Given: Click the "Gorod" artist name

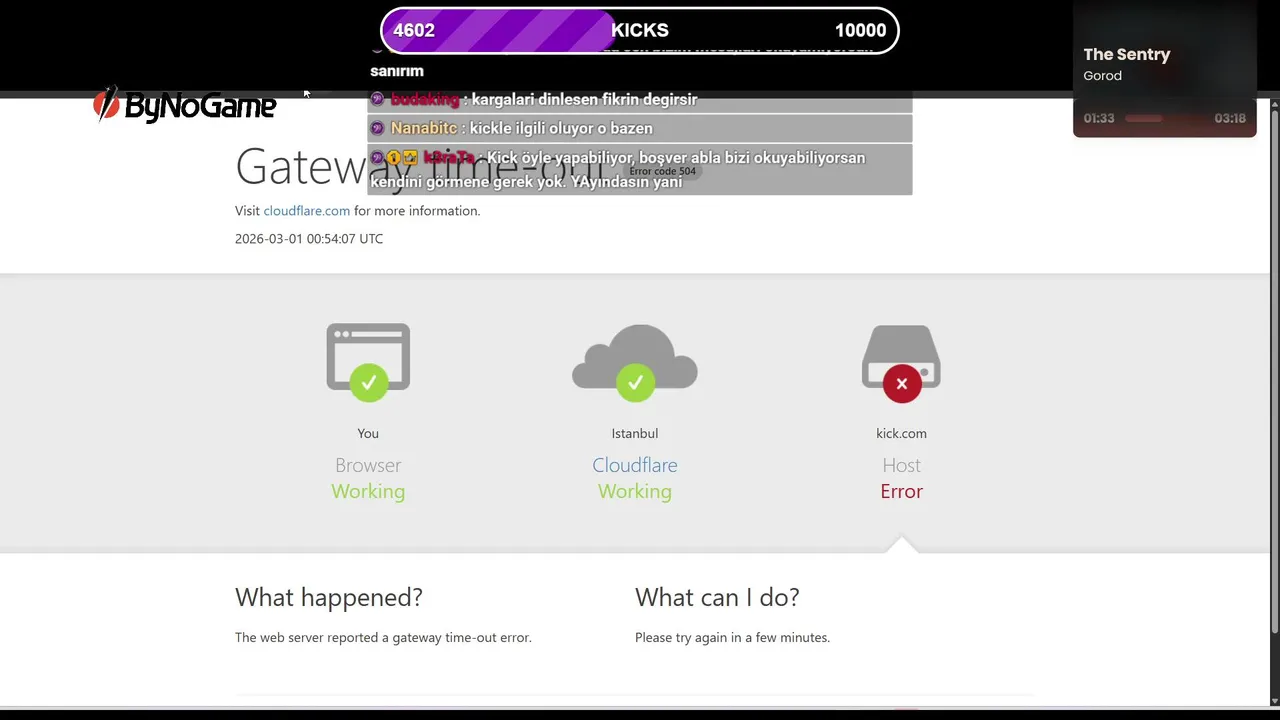Looking at the screenshot, I should (x=1102, y=76).
